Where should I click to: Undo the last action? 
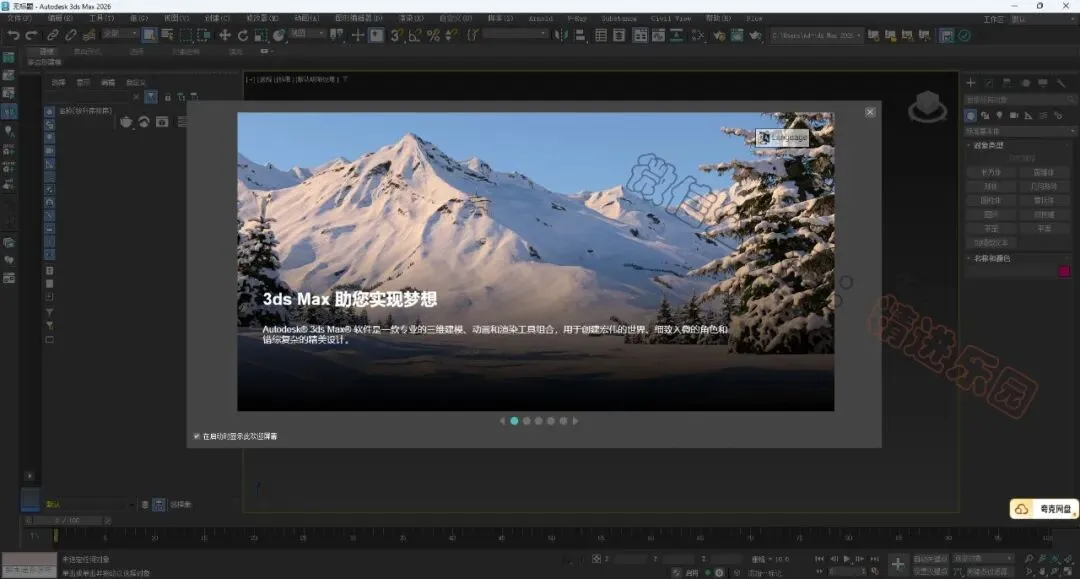pos(13,35)
